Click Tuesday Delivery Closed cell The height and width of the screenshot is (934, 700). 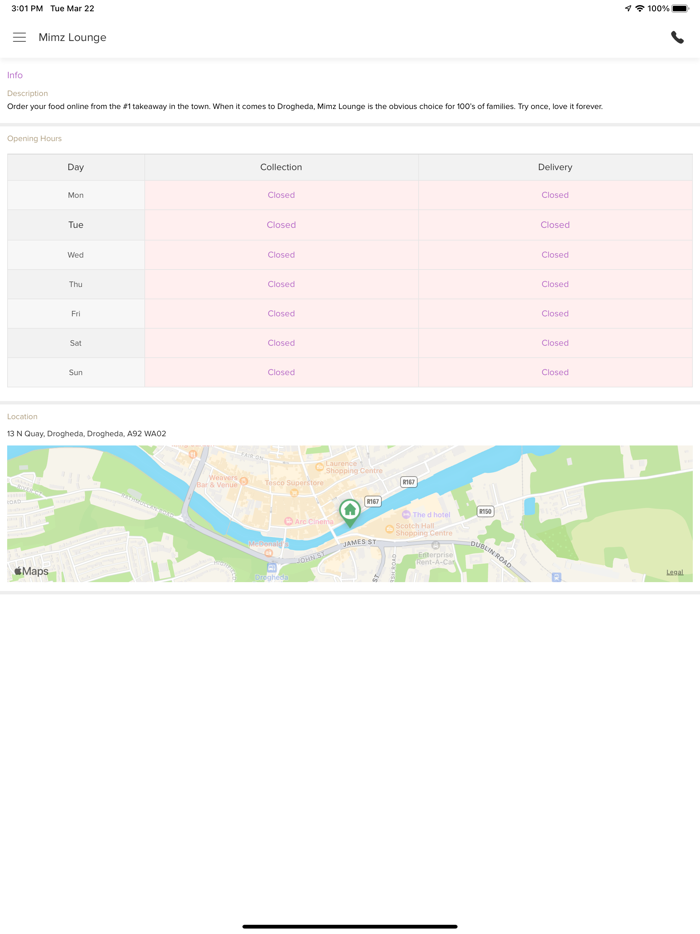[x=555, y=225]
